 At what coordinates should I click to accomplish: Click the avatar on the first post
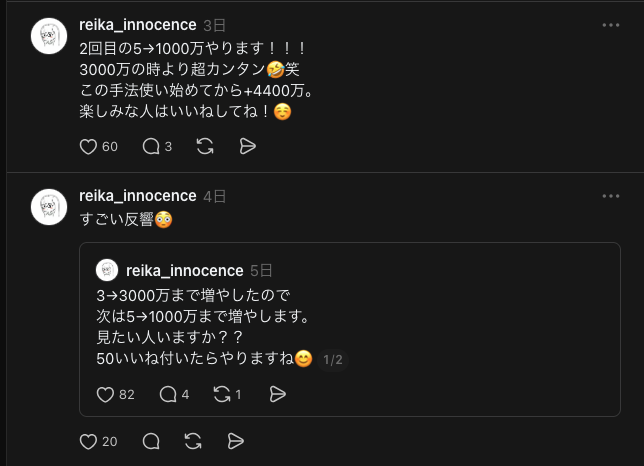point(48,38)
